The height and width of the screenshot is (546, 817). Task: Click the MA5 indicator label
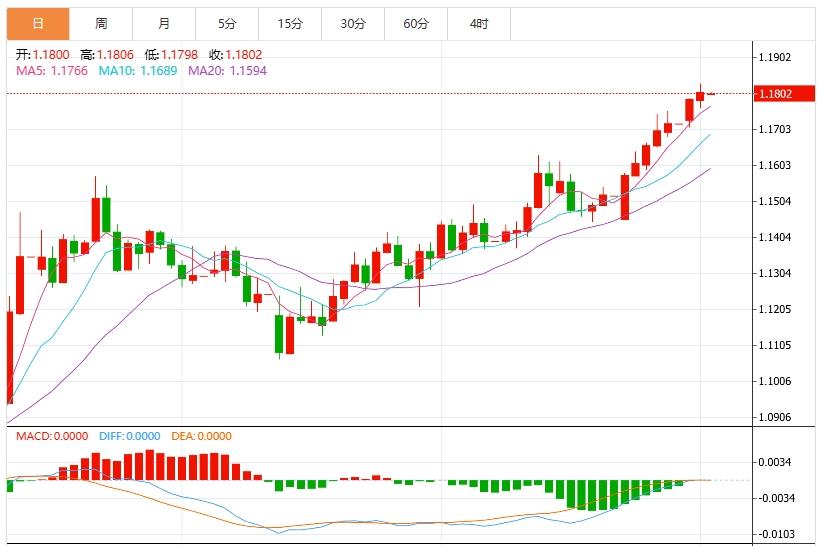click(52, 70)
